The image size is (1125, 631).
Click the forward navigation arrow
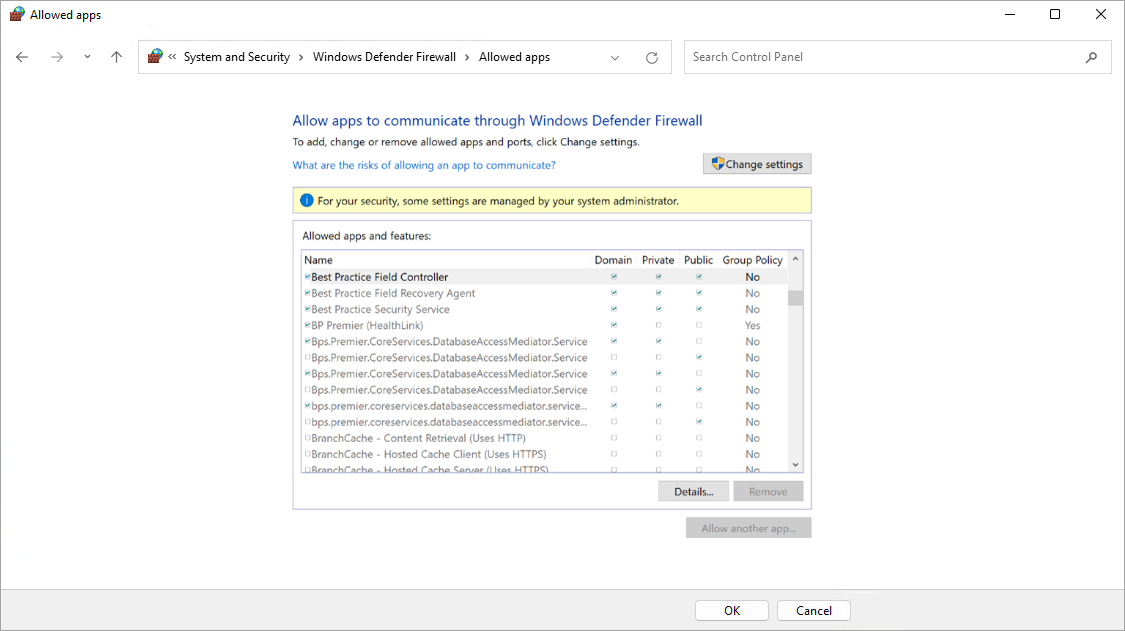pyautogui.click(x=57, y=57)
